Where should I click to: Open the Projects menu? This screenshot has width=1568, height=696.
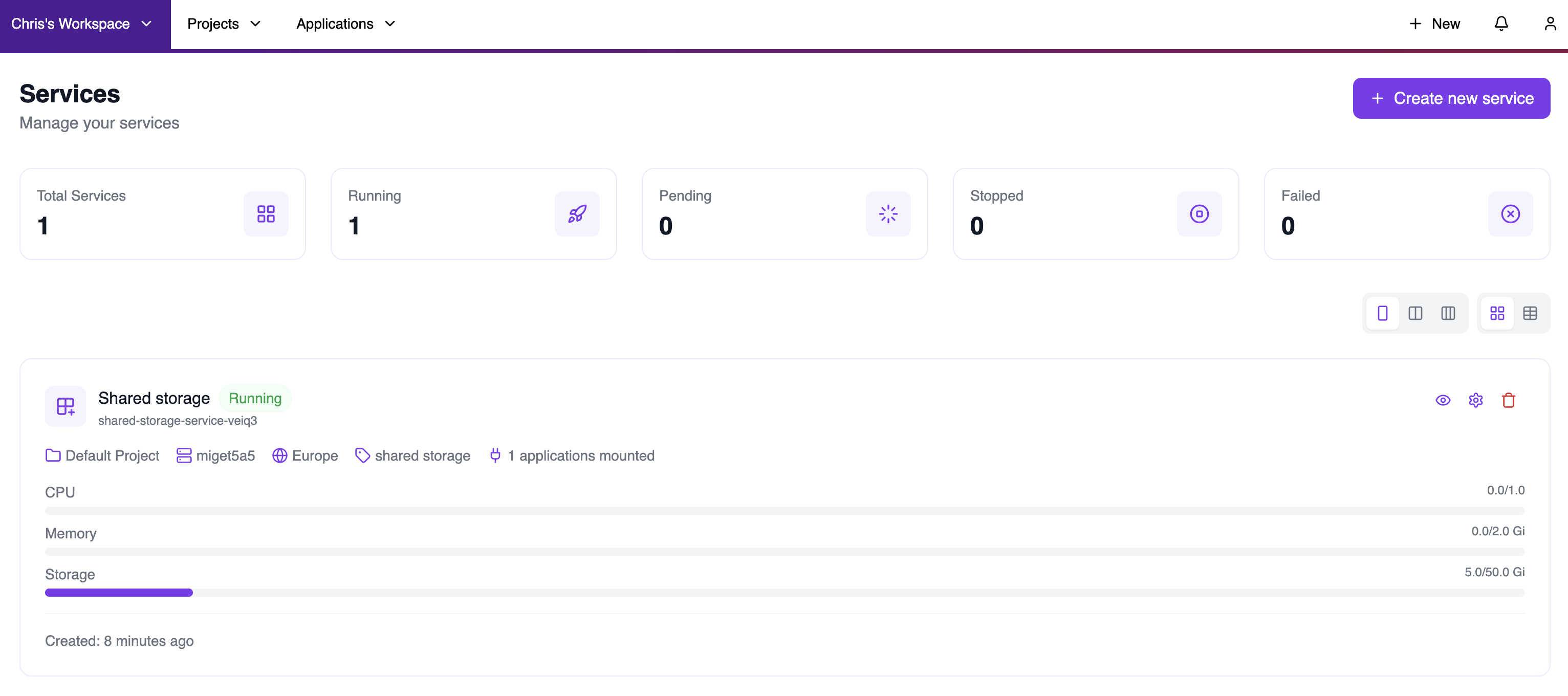point(224,24)
